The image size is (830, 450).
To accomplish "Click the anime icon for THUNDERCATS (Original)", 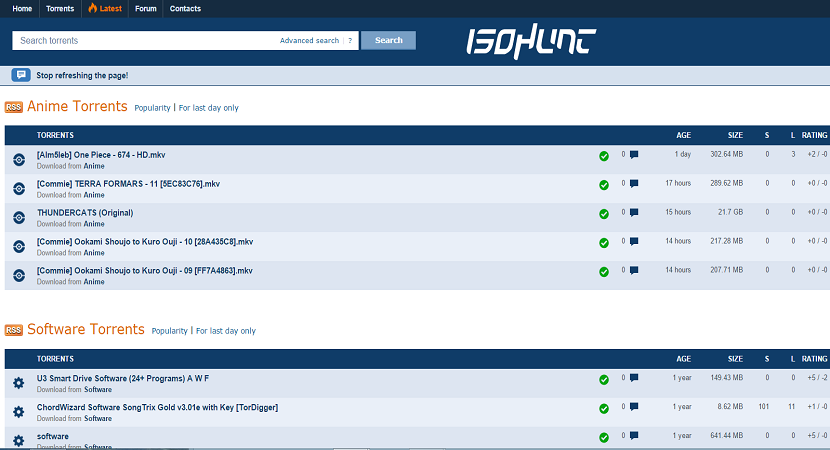I will 19,218.
